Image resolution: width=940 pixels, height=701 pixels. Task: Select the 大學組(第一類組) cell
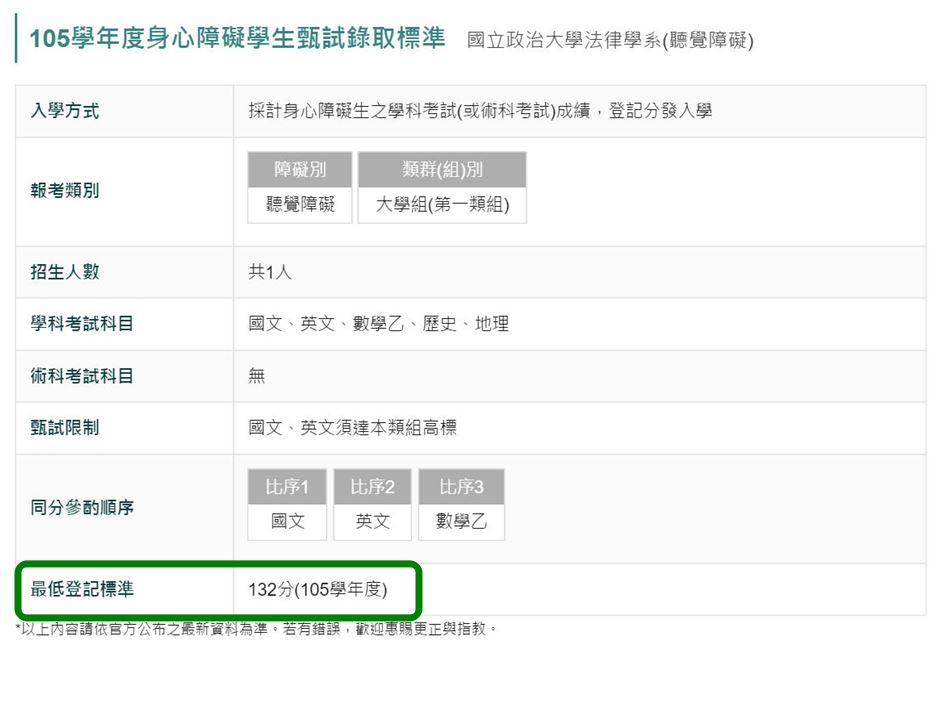point(442,204)
